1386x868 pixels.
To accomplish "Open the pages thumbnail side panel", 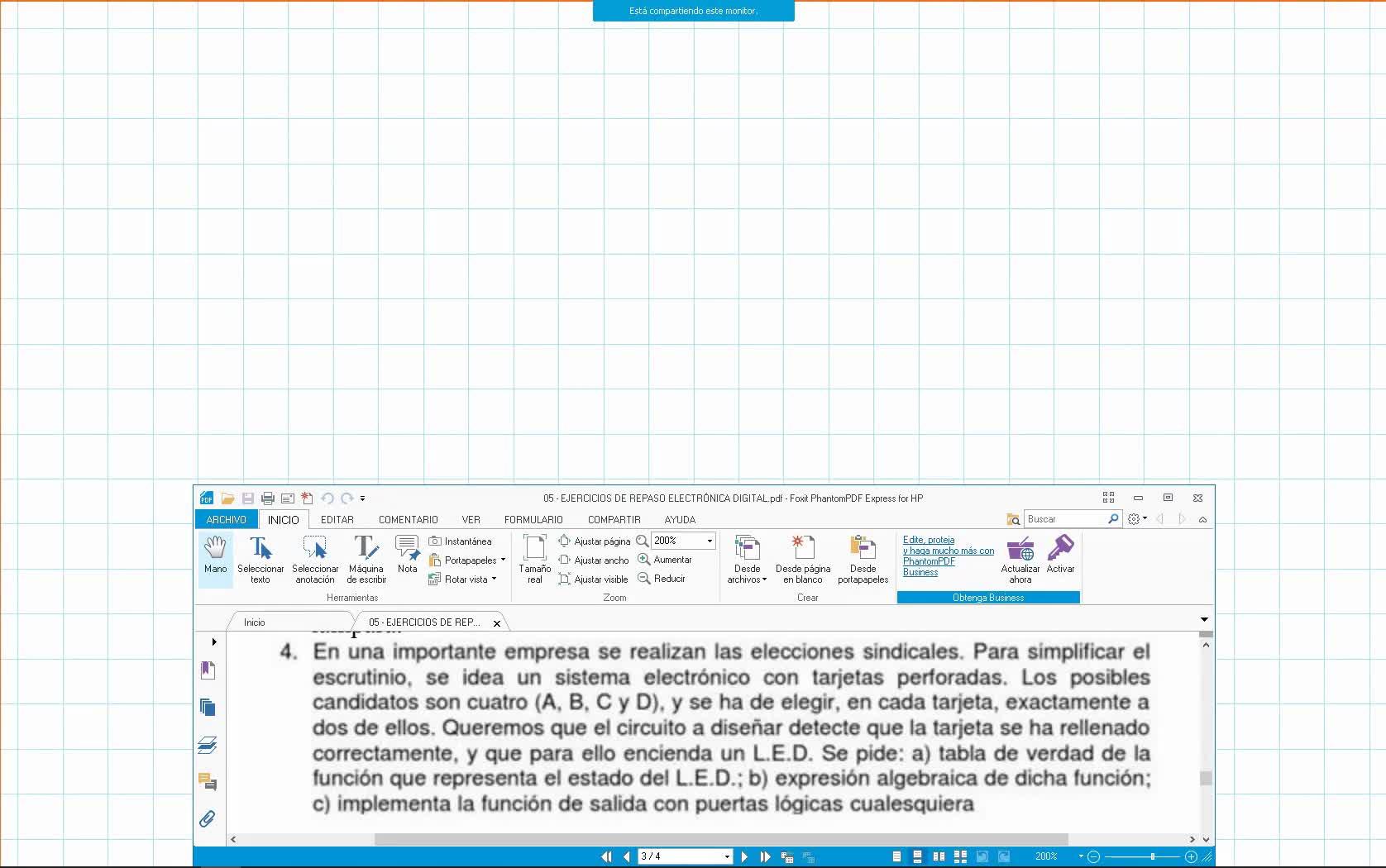I will tap(208, 708).
